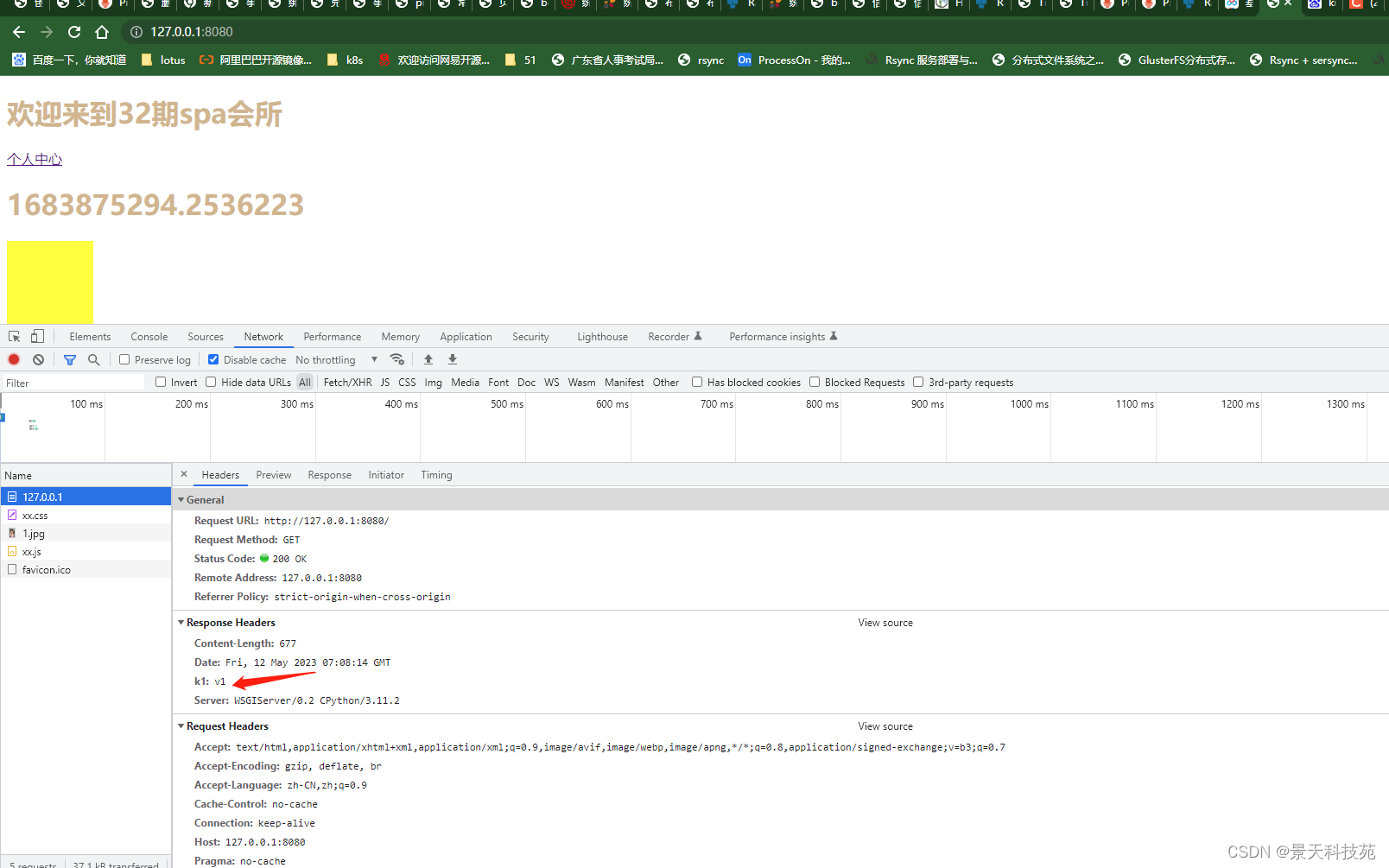Check Has blocked cookies option
Image resolution: width=1389 pixels, height=868 pixels.
click(697, 382)
